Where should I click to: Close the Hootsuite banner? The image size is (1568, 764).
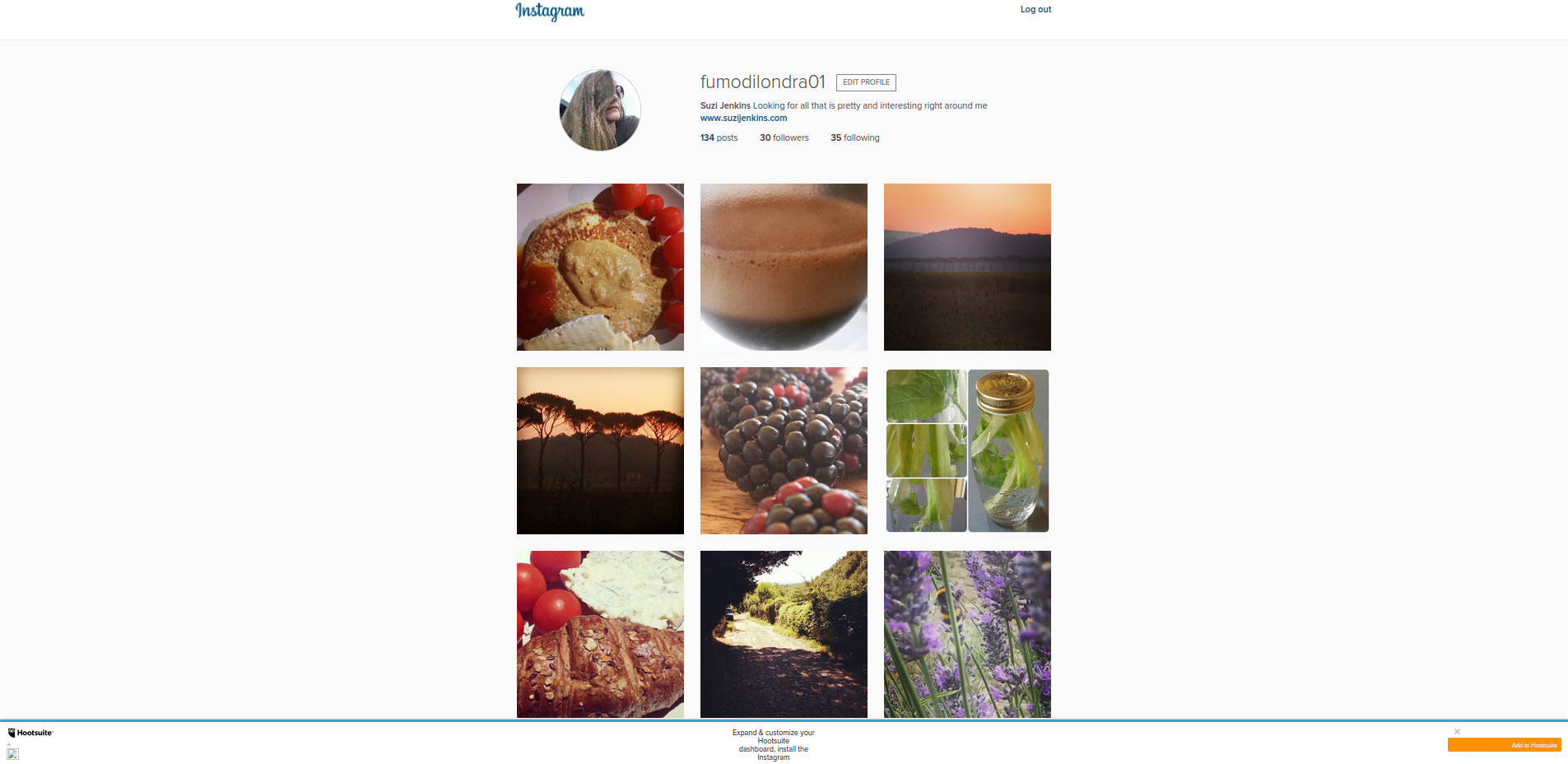click(1457, 731)
